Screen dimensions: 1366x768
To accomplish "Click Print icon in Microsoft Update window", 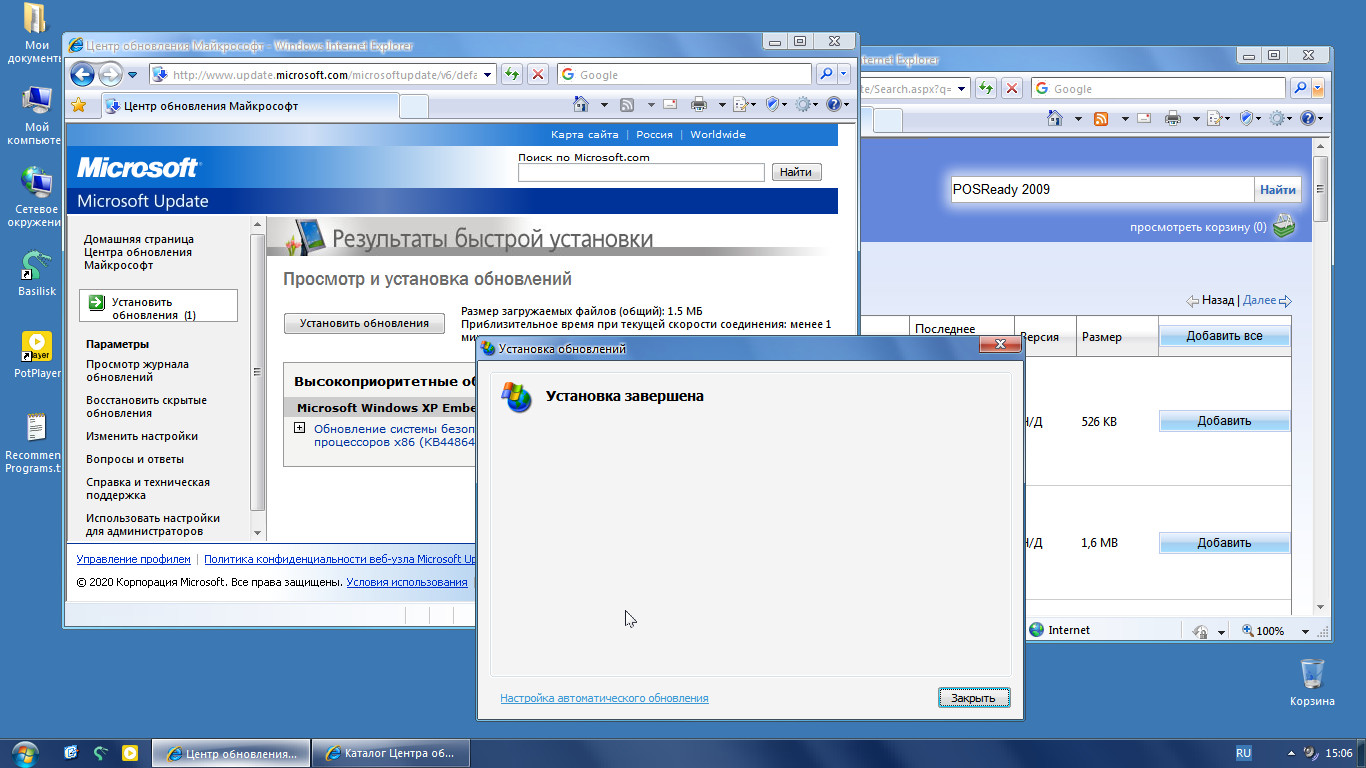I will (699, 104).
